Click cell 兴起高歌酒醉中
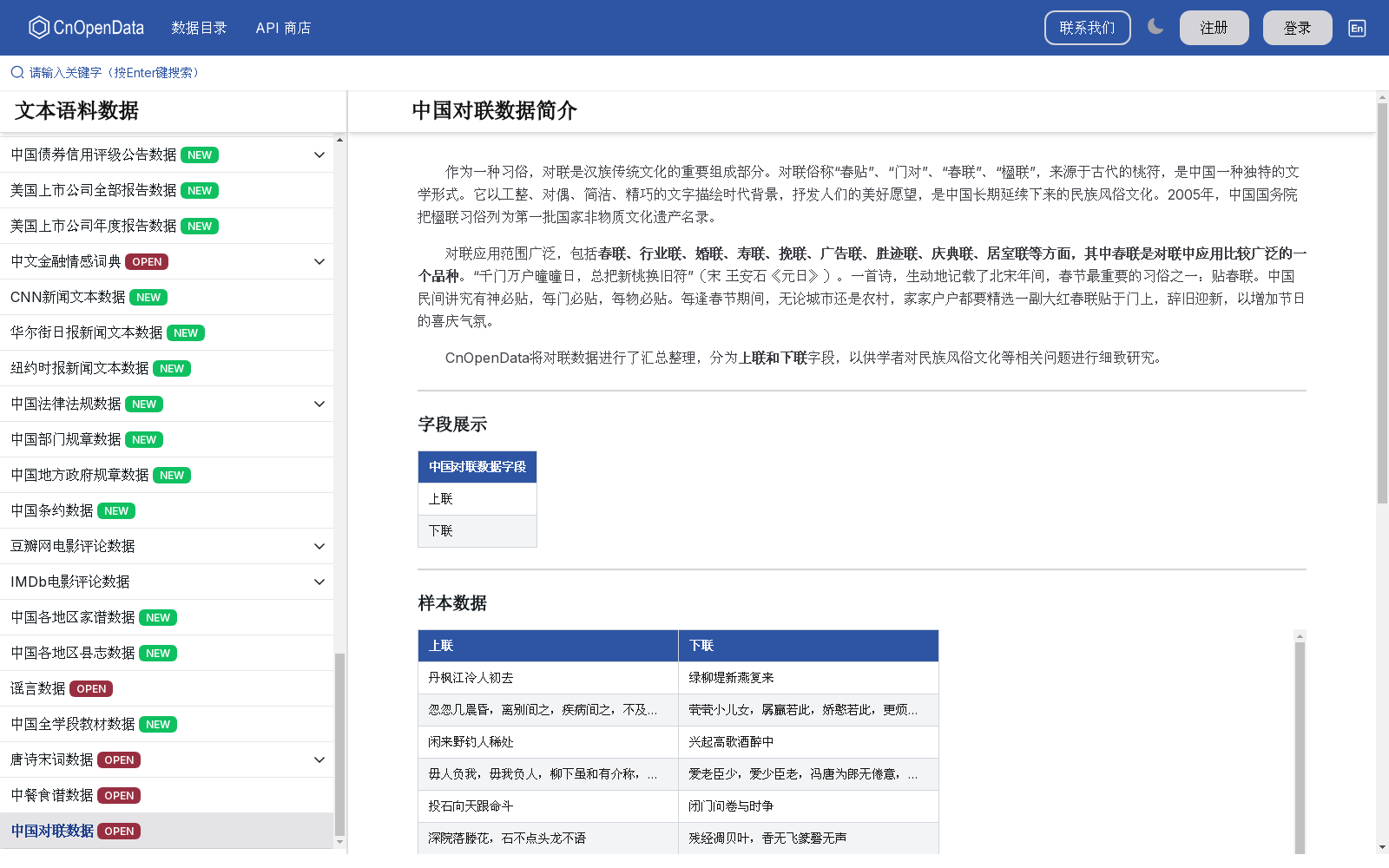Image resolution: width=1389 pixels, height=868 pixels. pos(808,742)
